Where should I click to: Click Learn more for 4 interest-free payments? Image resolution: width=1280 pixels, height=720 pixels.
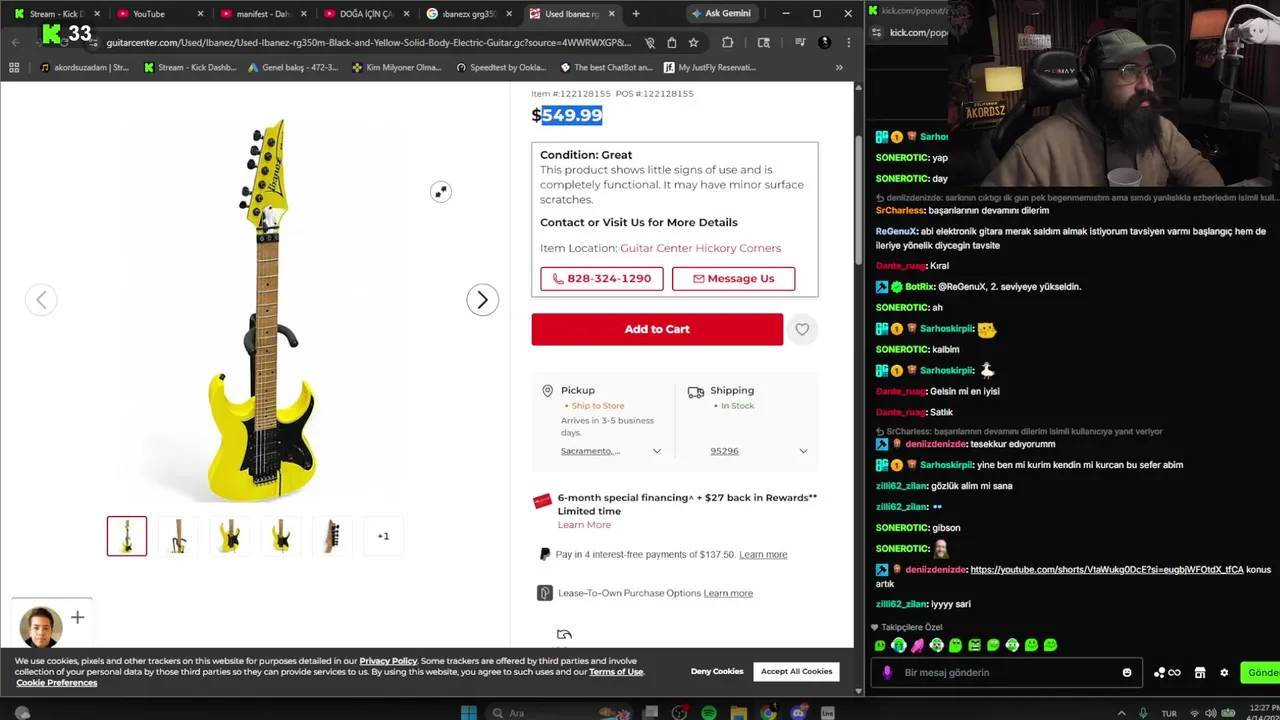pyautogui.click(x=763, y=555)
